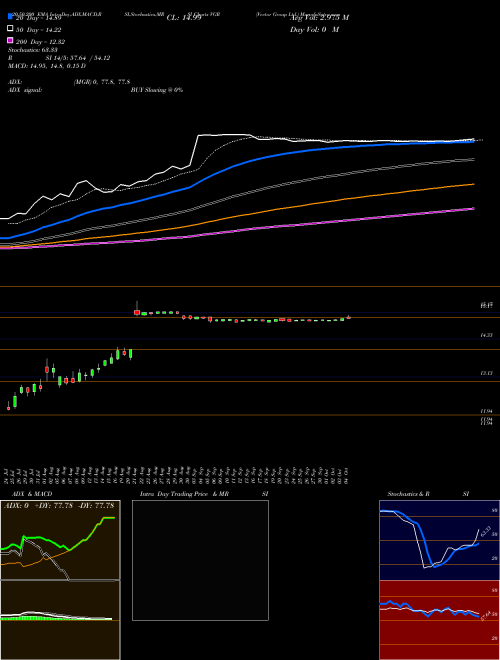The image size is (500, 660).
Task: Click the 'ADX: 0 +DY: 77.78 -DY: 77.78' header
Action: pyautogui.click(x=59, y=506)
